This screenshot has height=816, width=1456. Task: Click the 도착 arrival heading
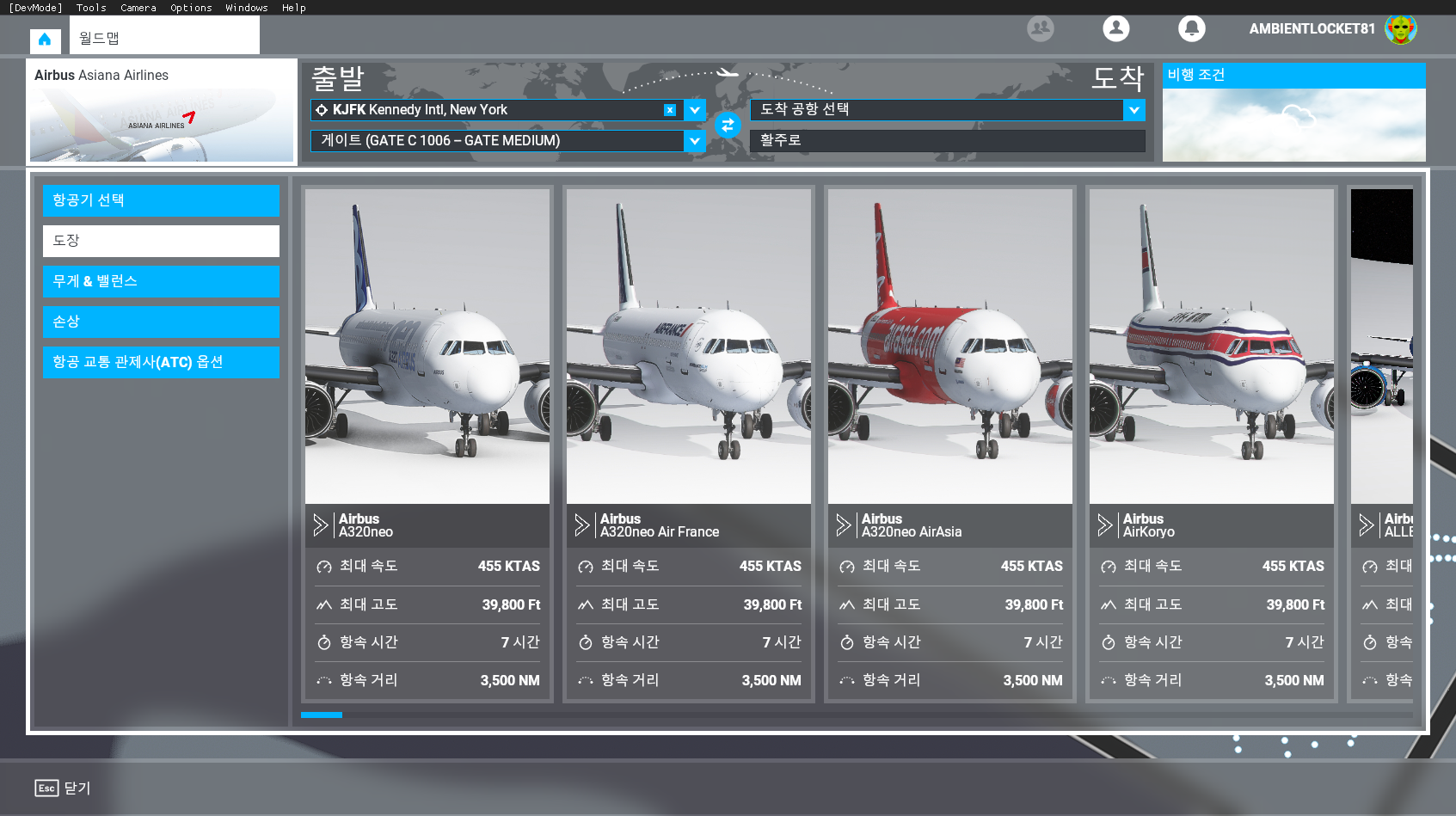1118,79
